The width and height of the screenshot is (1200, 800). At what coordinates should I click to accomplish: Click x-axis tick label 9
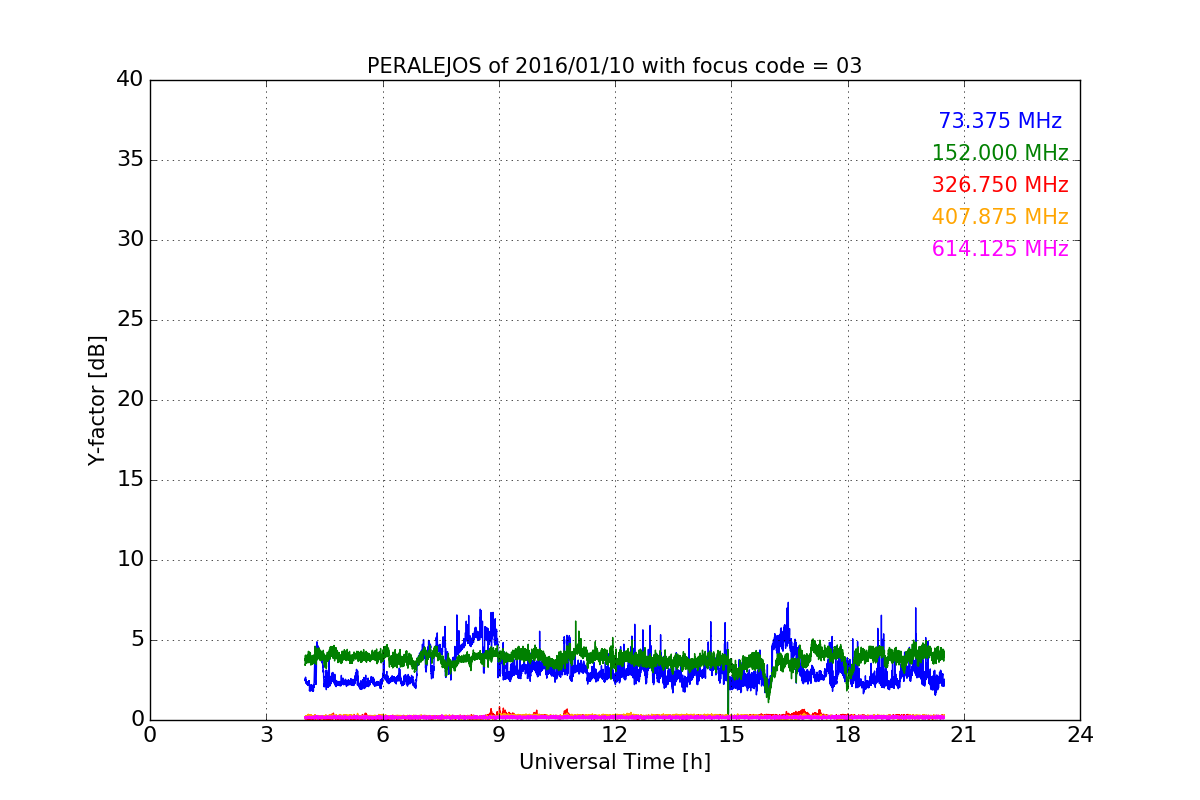499,735
